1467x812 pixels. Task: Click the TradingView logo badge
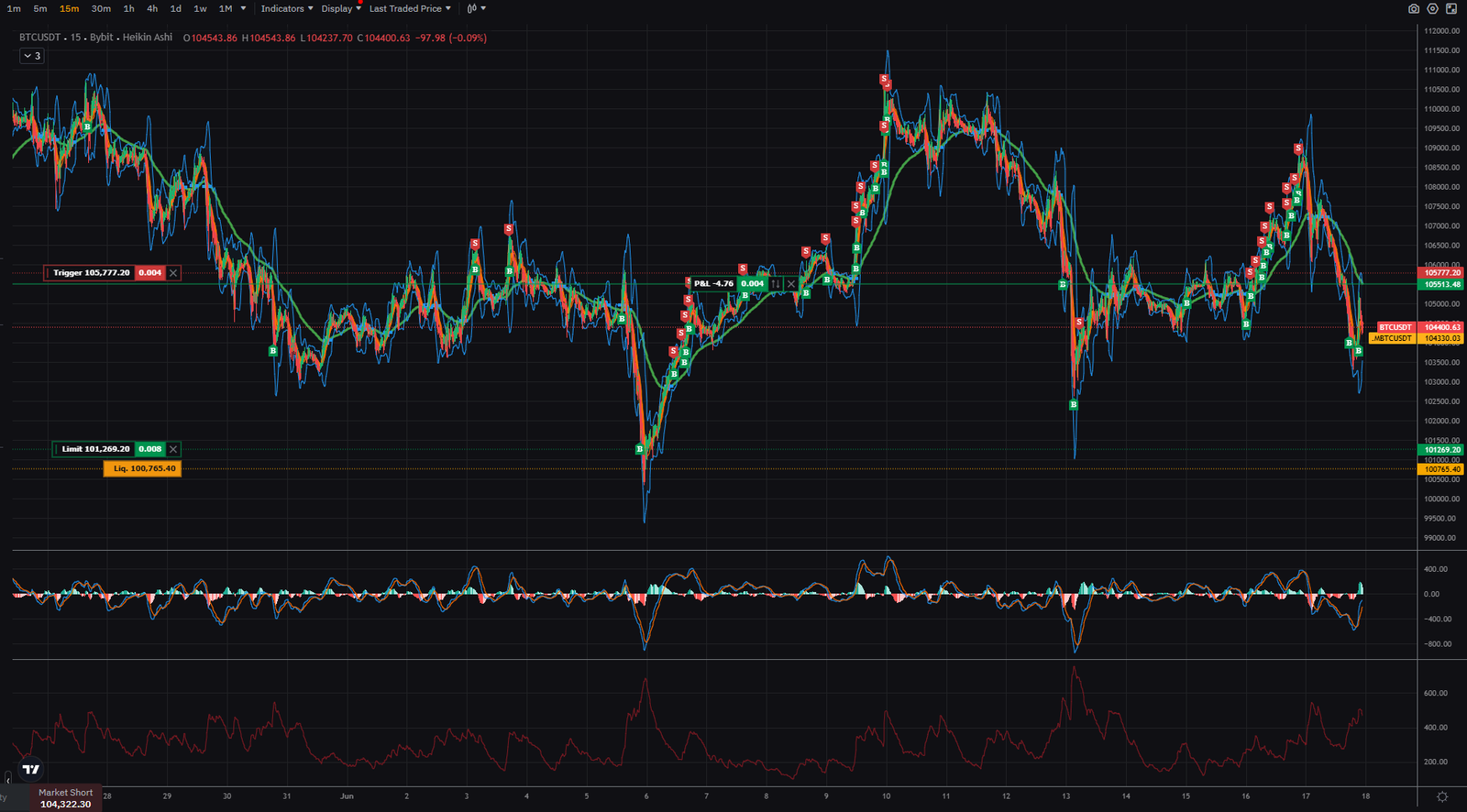[x=31, y=770]
